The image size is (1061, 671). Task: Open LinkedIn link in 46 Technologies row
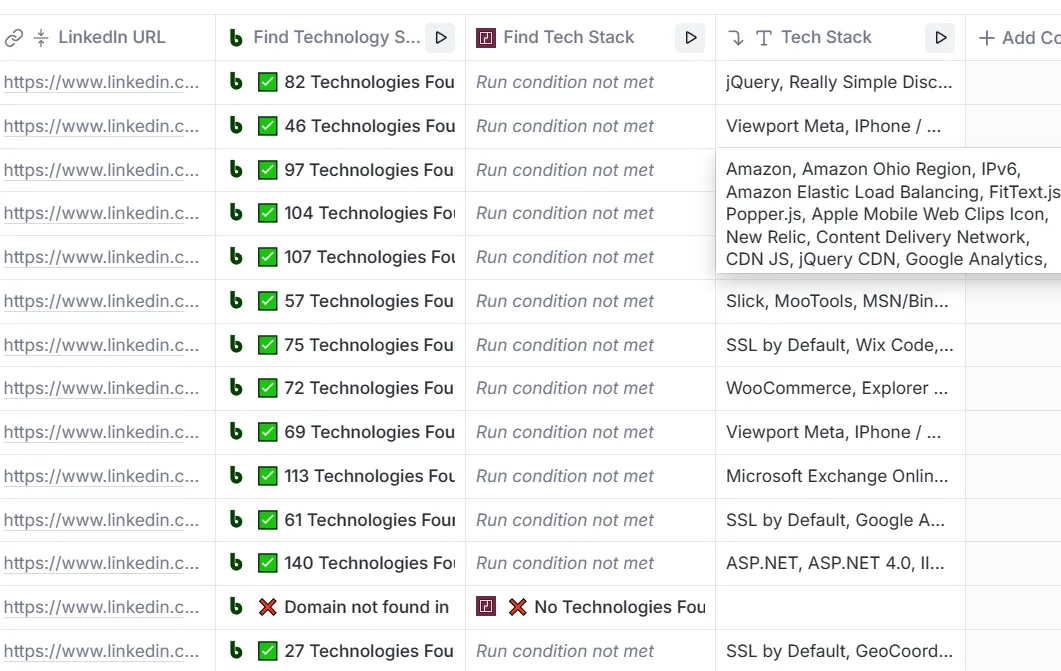coord(101,126)
